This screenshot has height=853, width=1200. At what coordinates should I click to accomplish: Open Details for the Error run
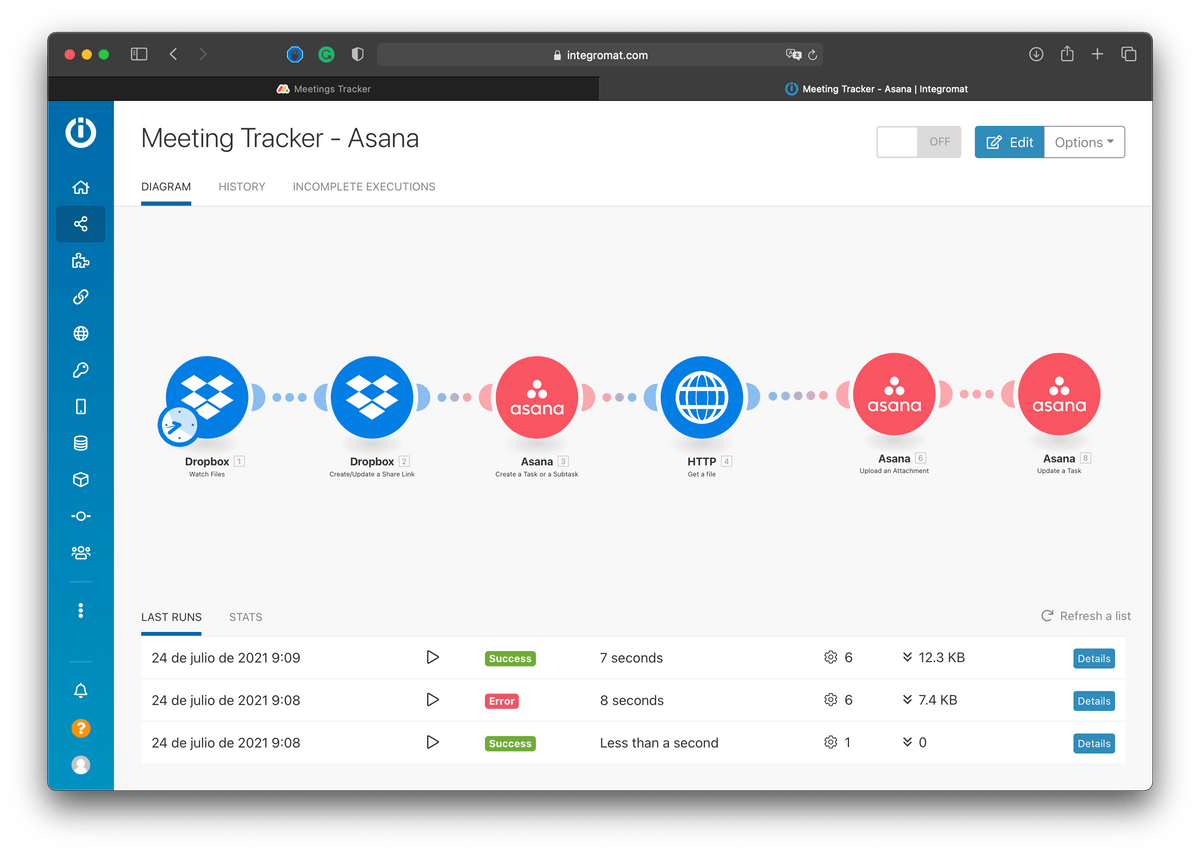(x=1094, y=701)
